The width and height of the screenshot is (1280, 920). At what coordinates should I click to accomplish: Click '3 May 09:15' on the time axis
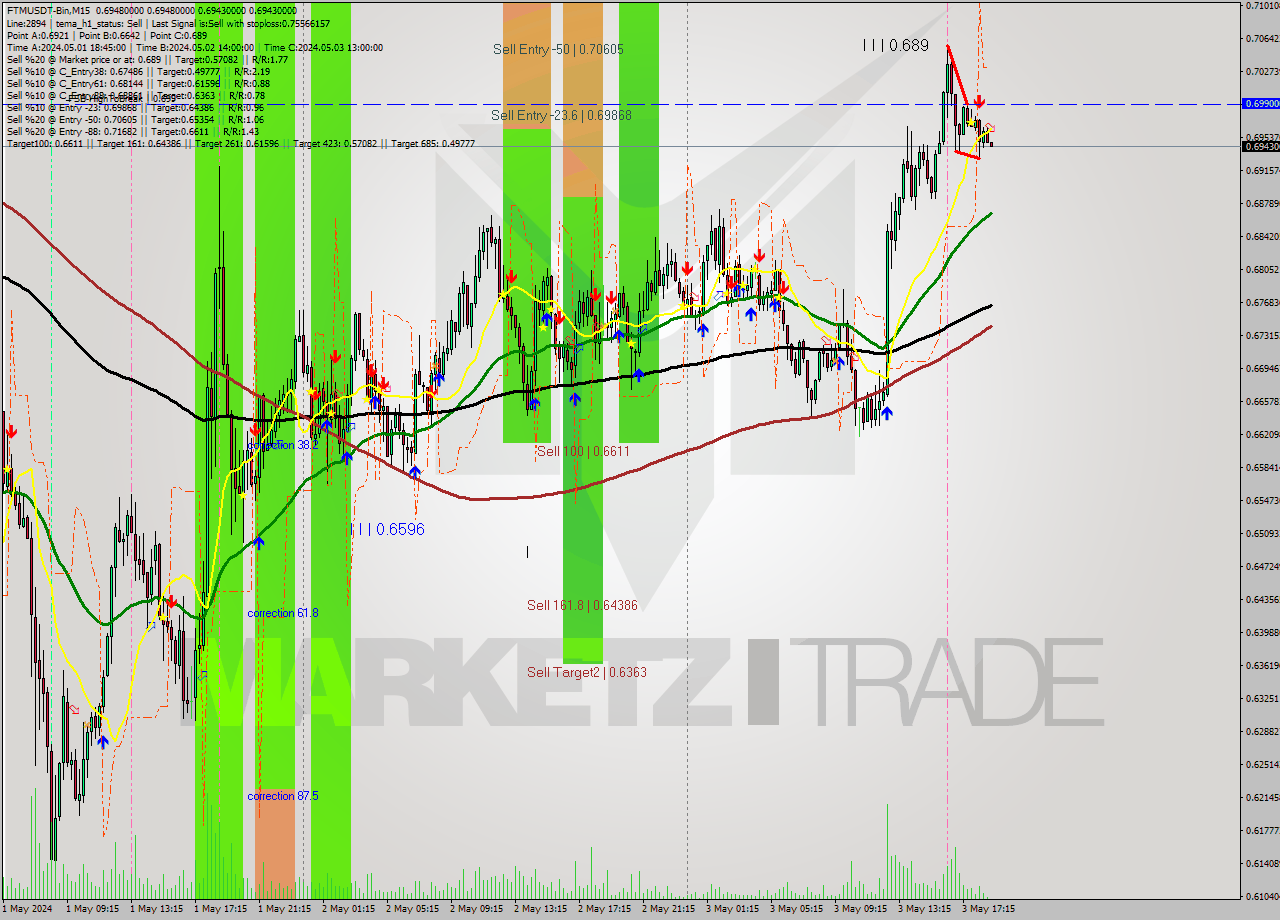coord(861,909)
